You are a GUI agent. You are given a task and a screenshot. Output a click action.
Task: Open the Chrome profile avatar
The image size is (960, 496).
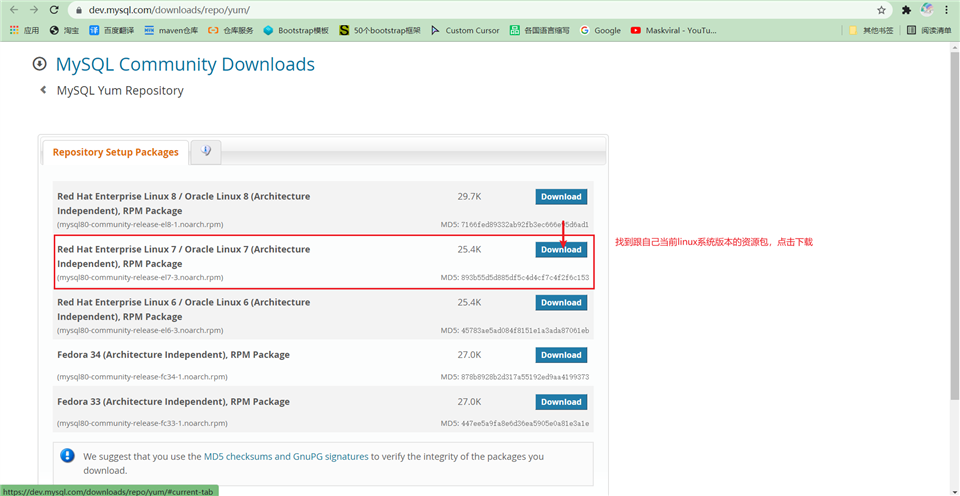928,10
